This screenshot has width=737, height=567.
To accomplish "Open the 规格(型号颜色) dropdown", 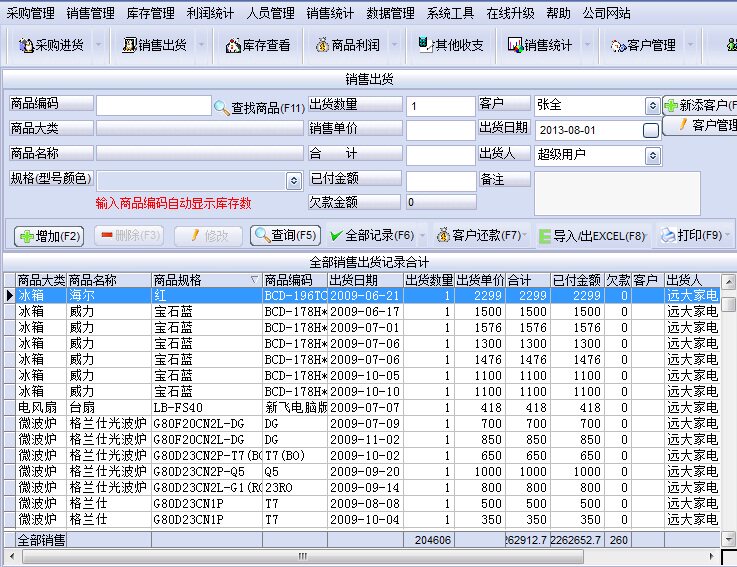I will 294,180.
